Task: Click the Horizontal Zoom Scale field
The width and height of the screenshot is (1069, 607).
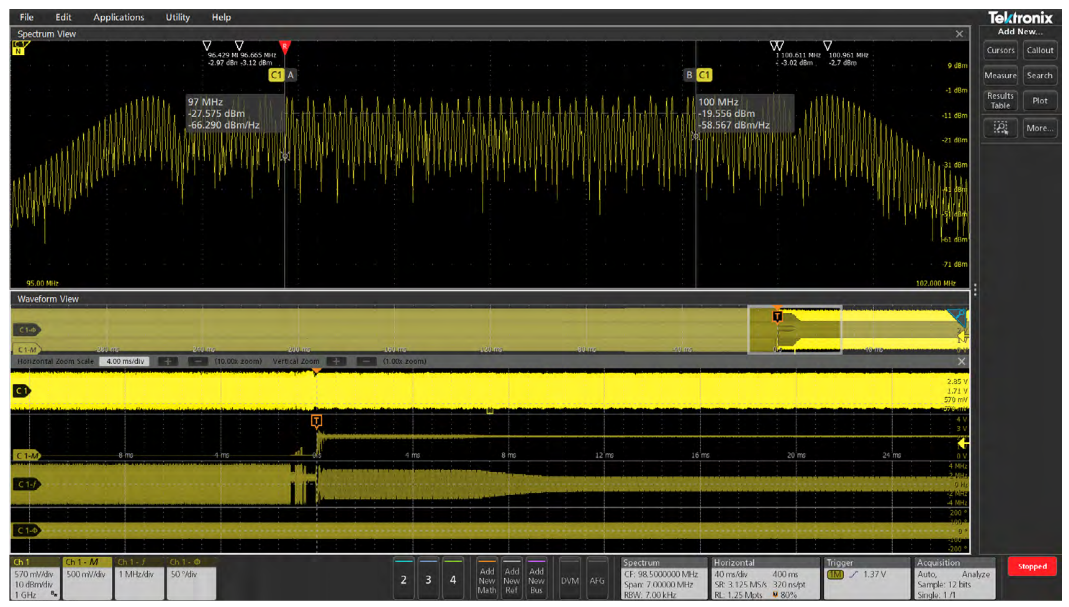Action: click(126, 361)
